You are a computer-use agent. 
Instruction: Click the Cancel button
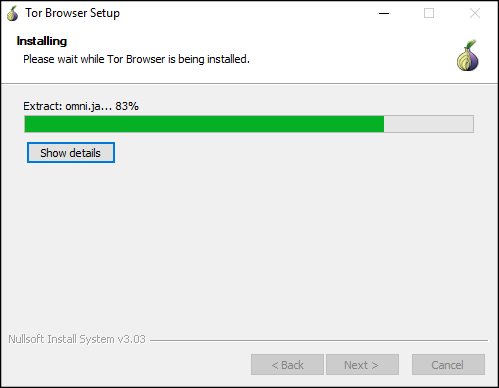click(x=448, y=365)
